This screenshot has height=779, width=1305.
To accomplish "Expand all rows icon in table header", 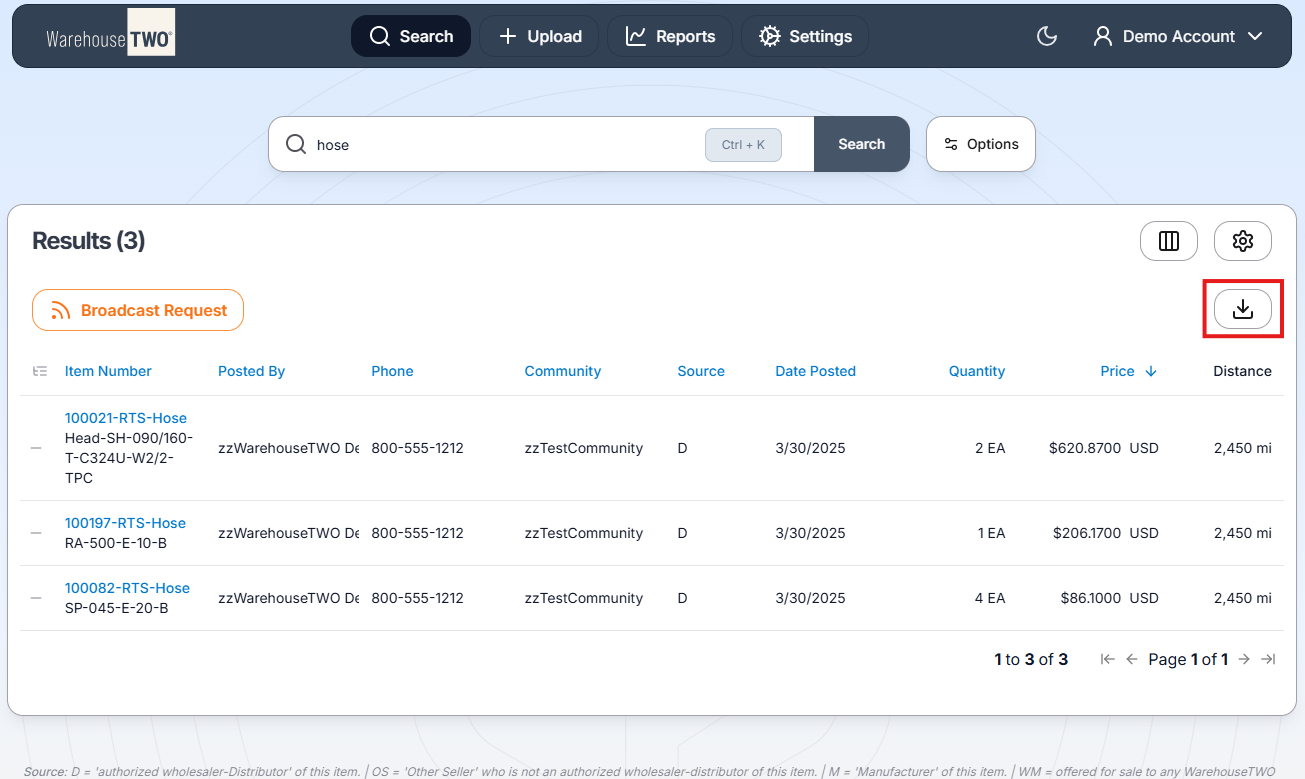I will coord(40,371).
